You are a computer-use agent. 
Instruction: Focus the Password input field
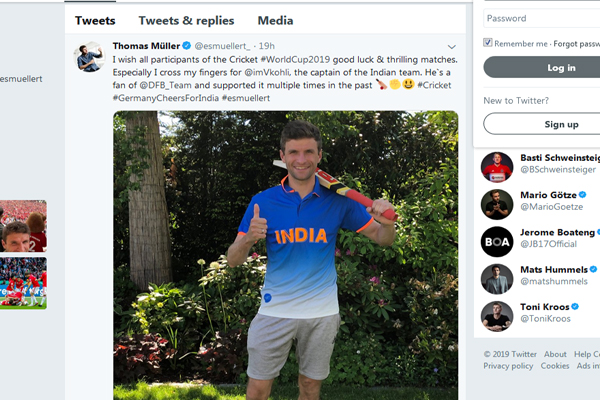coord(541,18)
